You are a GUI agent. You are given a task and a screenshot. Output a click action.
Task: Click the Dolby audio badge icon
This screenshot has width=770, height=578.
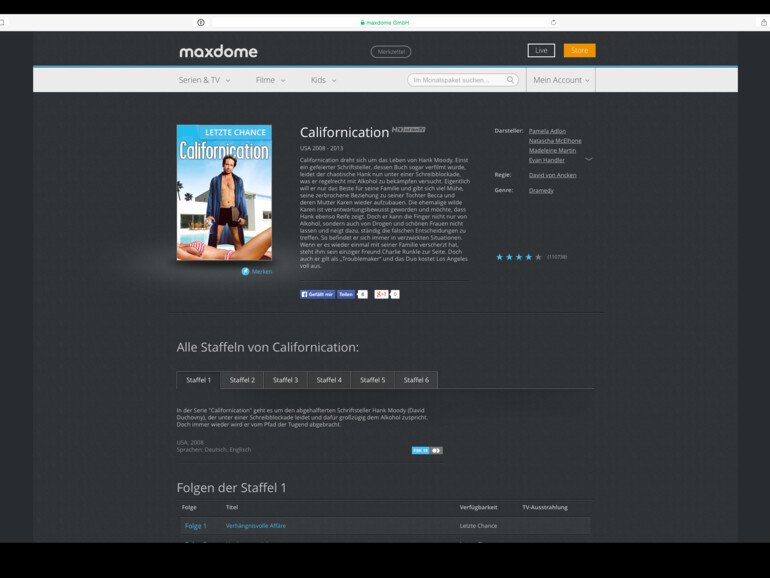point(436,450)
